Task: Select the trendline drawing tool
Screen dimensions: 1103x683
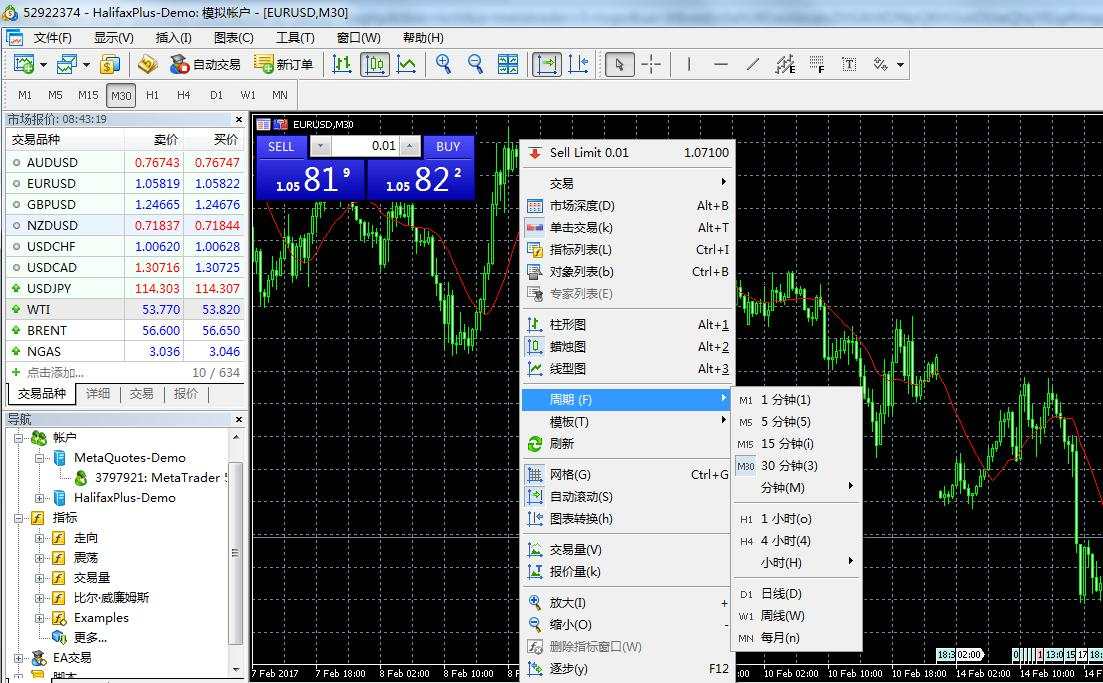Action: point(753,65)
